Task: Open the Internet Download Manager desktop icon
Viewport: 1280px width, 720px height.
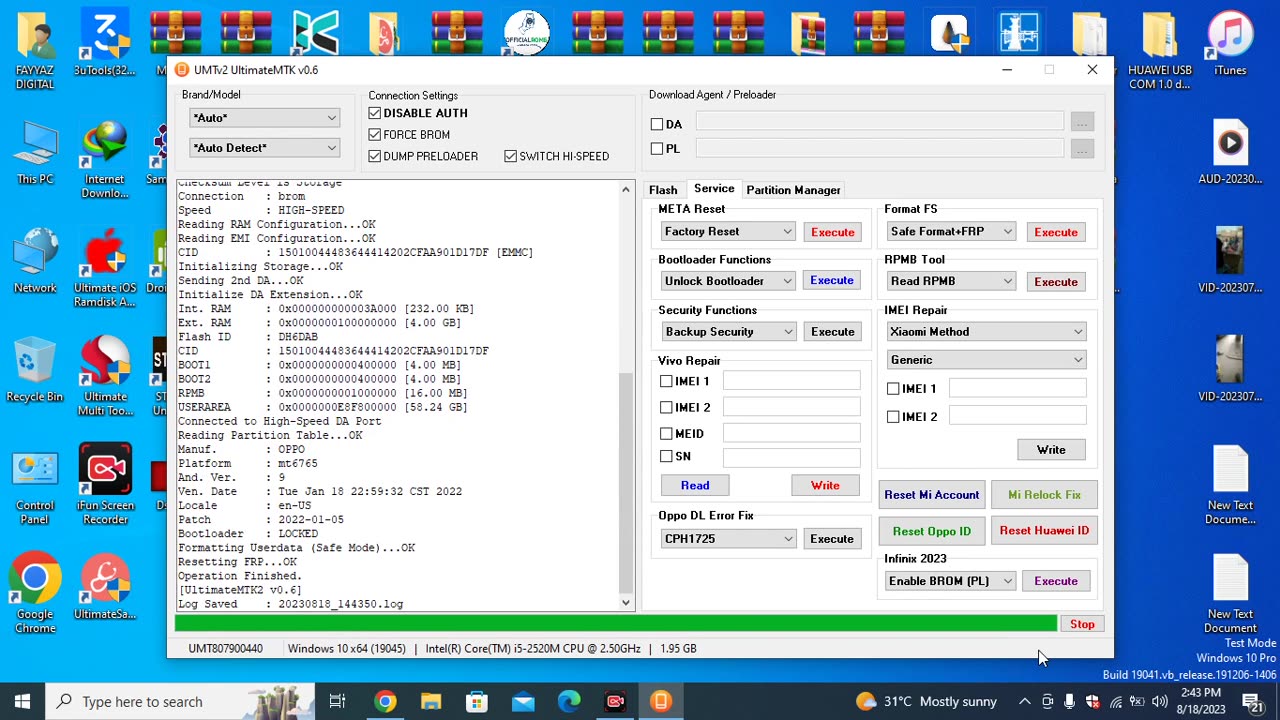Action: point(105,160)
